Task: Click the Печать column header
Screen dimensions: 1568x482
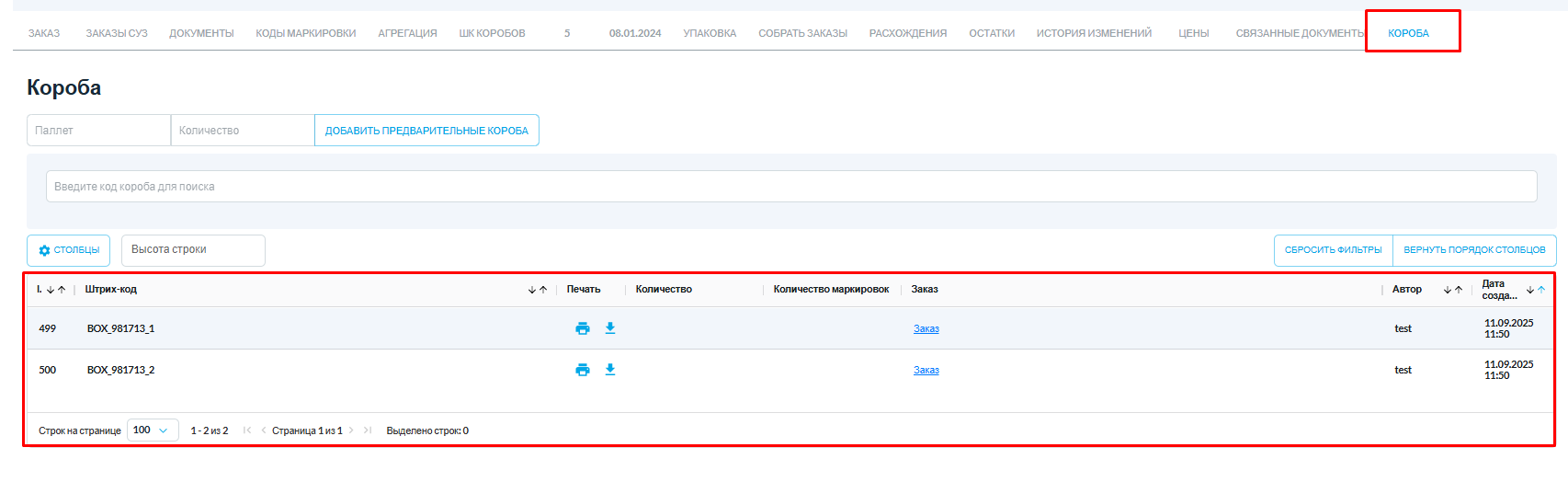Action: tap(584, 290)
